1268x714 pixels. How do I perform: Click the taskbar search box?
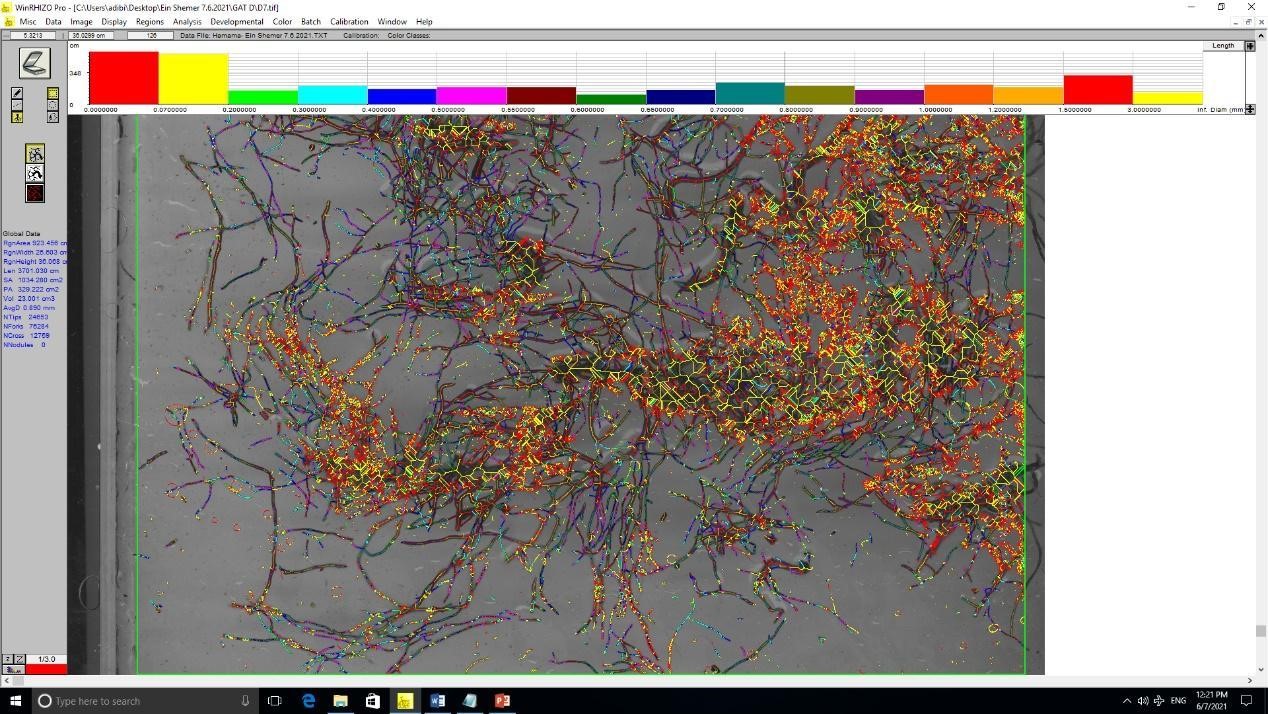[x=145, y=701]
